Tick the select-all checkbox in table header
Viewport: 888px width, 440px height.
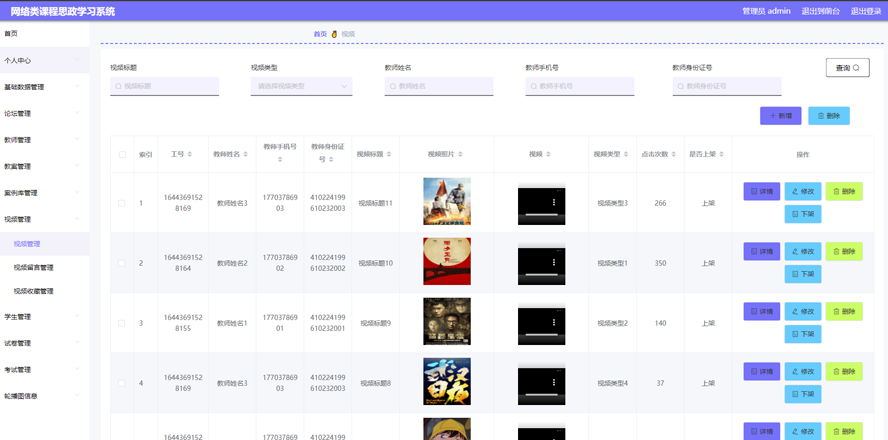point(122,155)
